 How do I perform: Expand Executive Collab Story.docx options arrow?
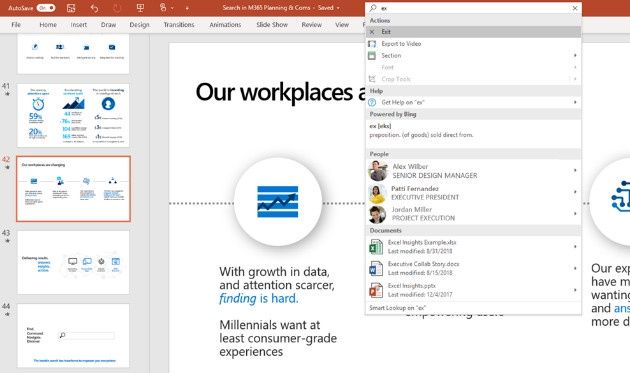(575, 268)
